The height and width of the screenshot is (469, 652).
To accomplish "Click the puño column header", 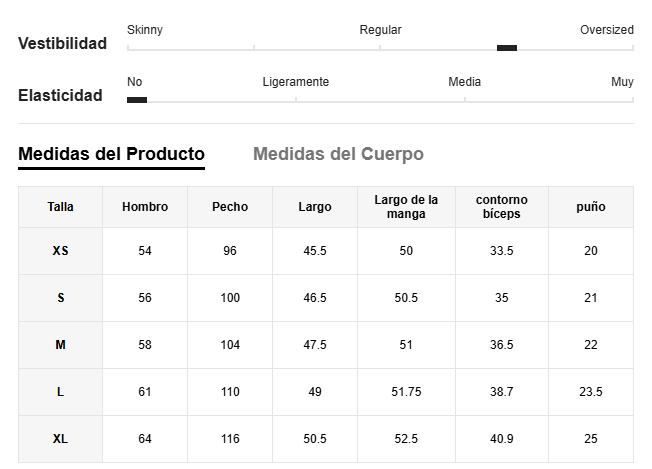I will [591, 207].
